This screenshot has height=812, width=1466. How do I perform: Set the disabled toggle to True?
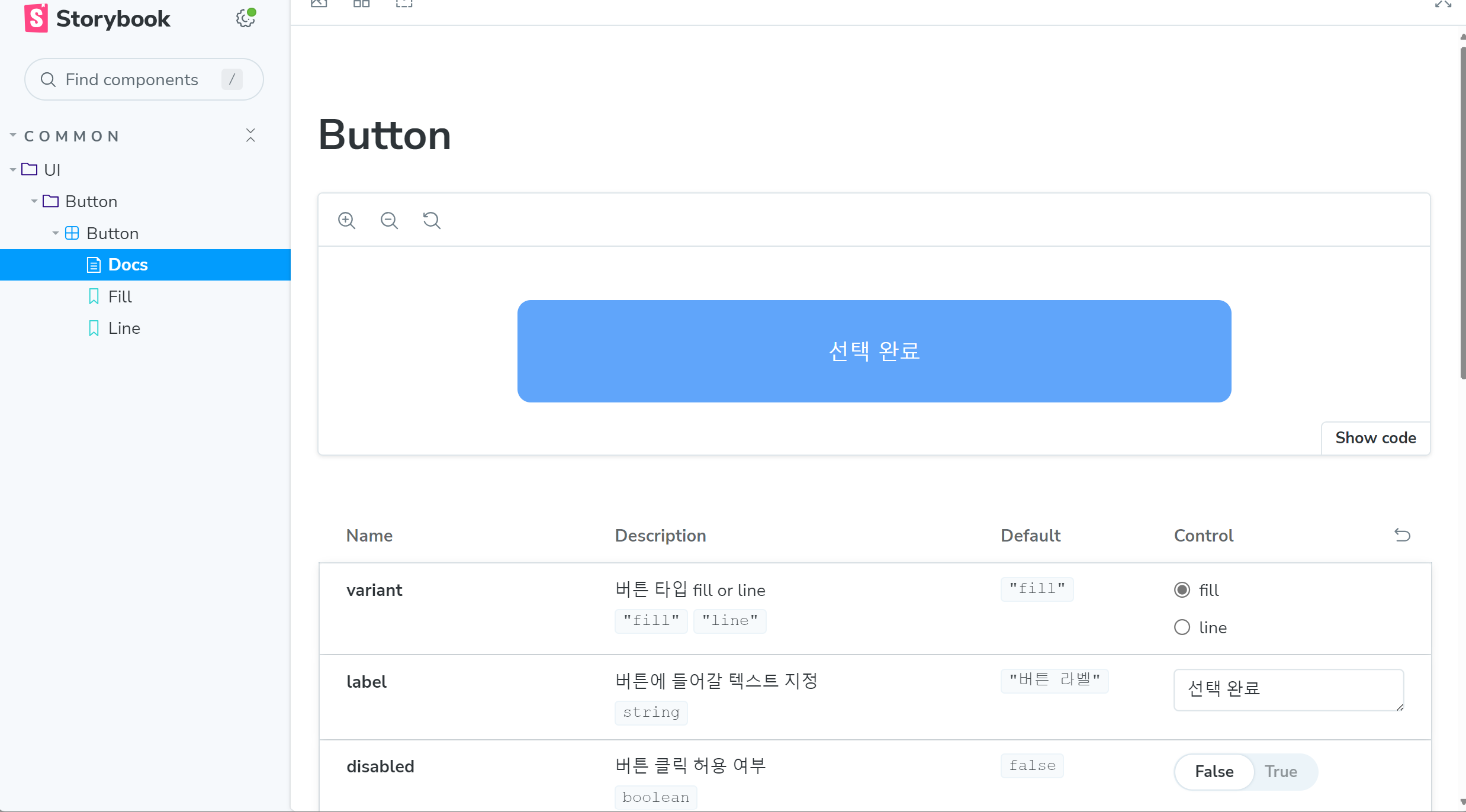tap(1280, 771)
